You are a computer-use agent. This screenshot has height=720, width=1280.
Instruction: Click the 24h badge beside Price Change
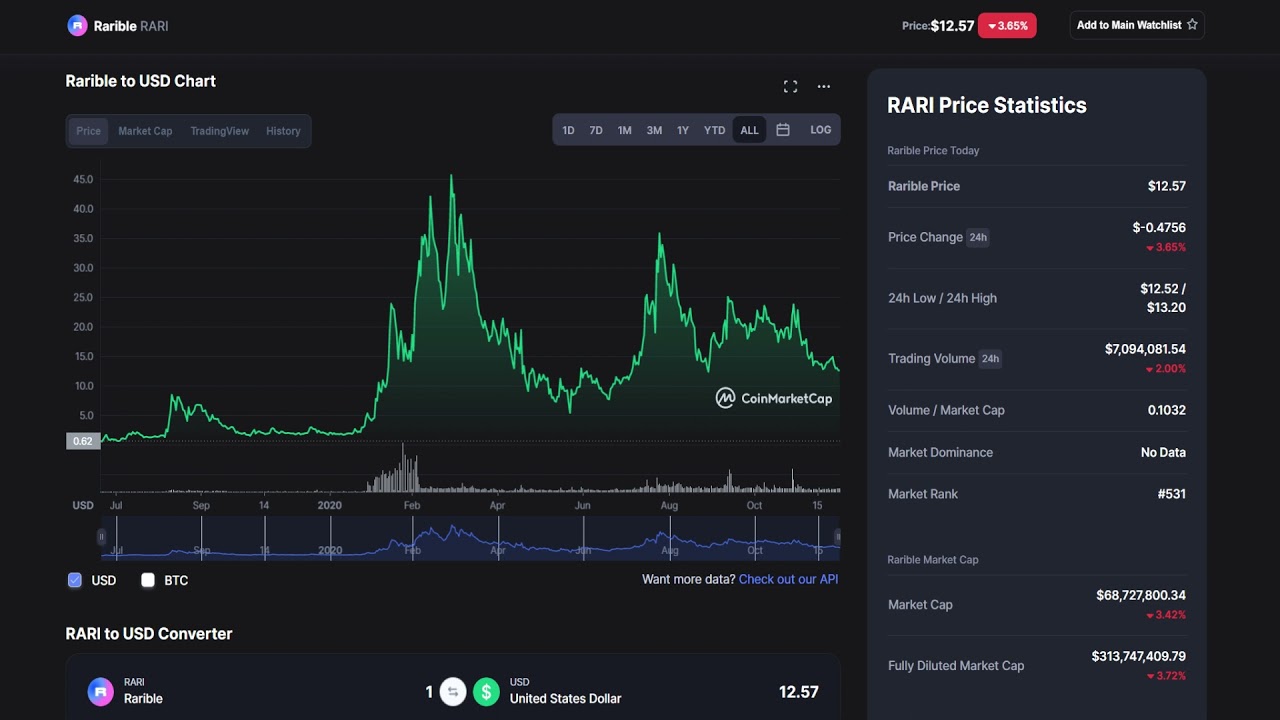978,237
